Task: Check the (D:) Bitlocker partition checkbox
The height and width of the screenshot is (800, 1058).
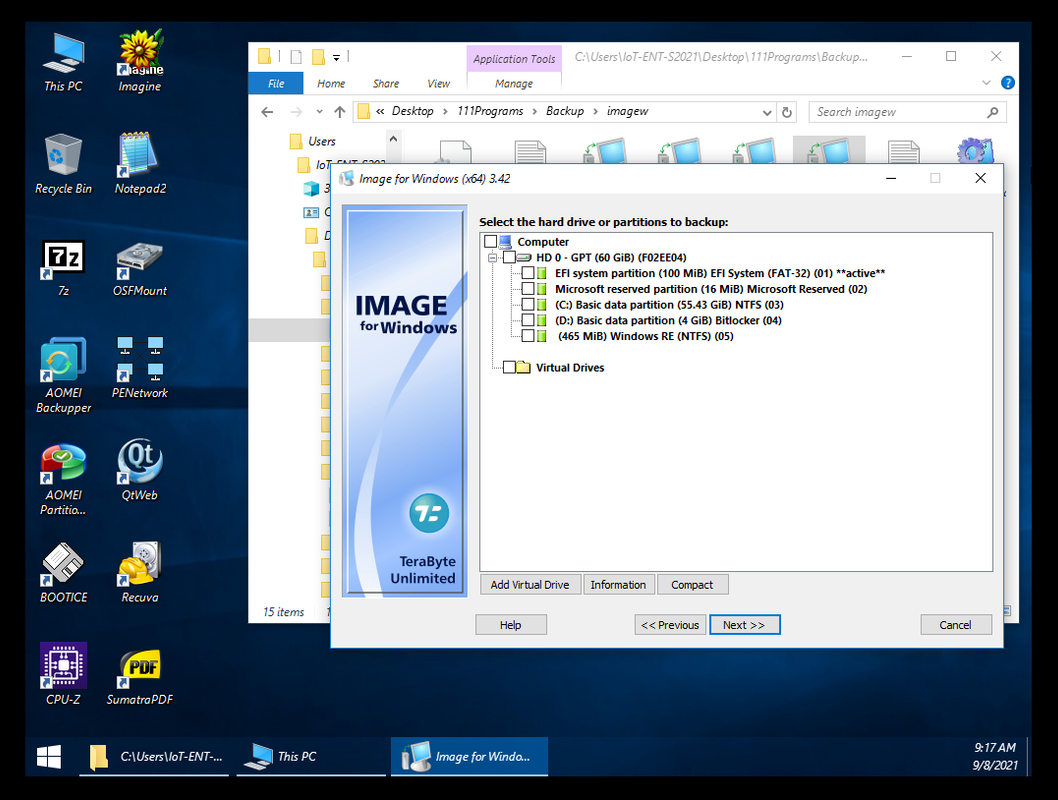Action: 528,320
